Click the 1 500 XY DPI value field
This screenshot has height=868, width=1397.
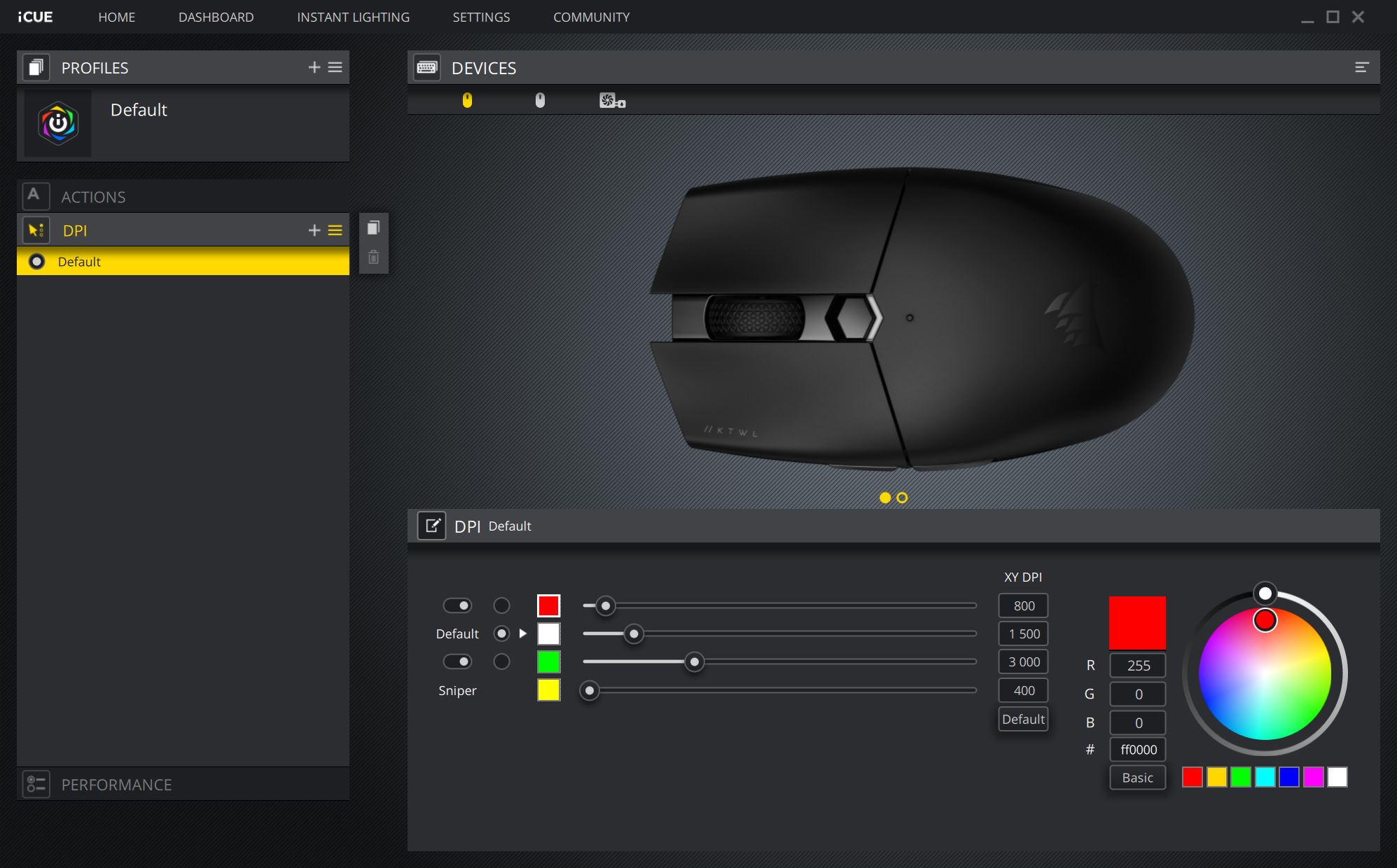tap(1023, 633)
